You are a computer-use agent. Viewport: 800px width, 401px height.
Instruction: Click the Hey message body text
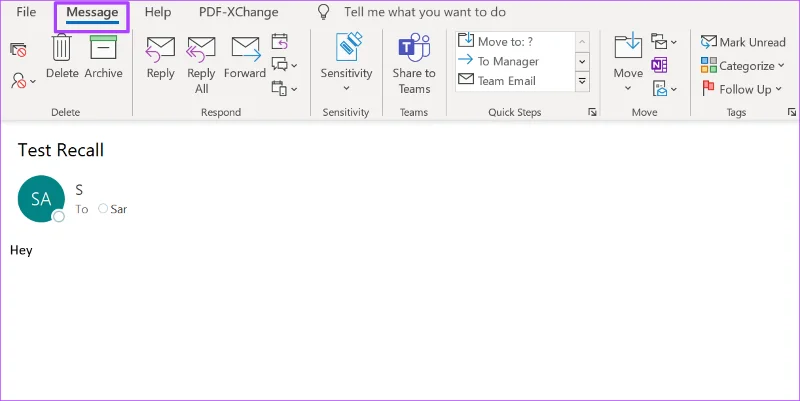coord(21,250)
